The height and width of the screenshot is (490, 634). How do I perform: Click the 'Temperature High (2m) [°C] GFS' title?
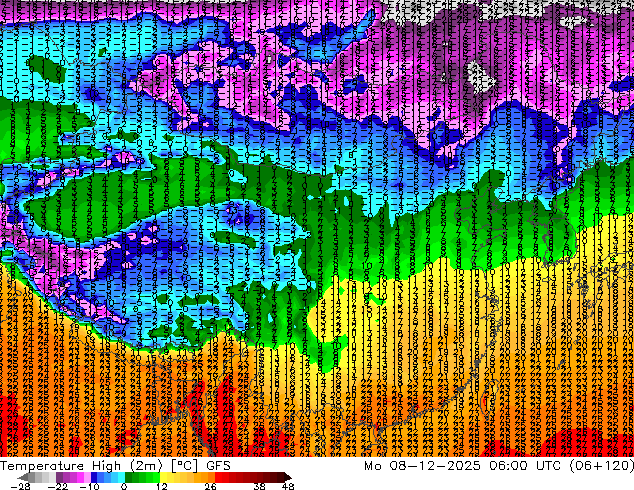(x=115, y=466)
